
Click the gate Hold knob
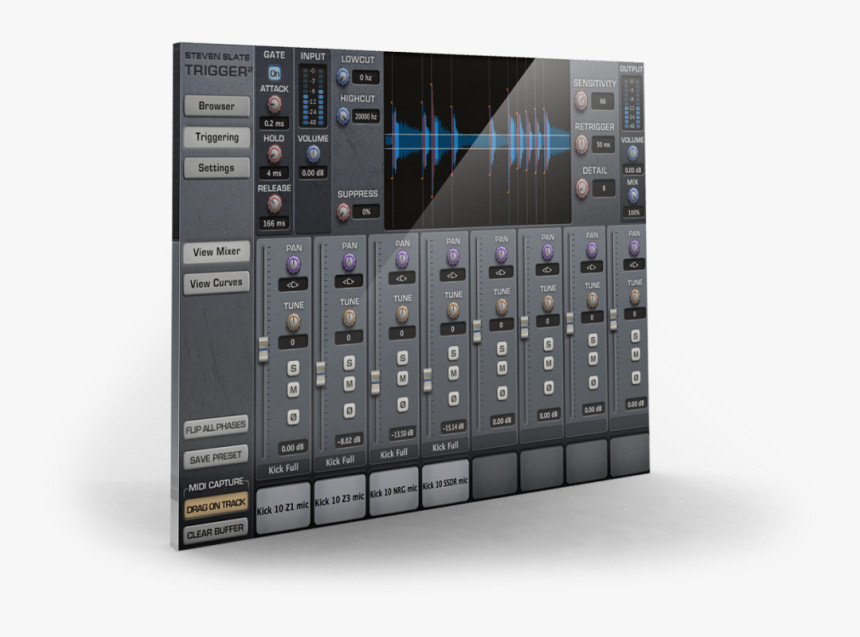(274, 154)
